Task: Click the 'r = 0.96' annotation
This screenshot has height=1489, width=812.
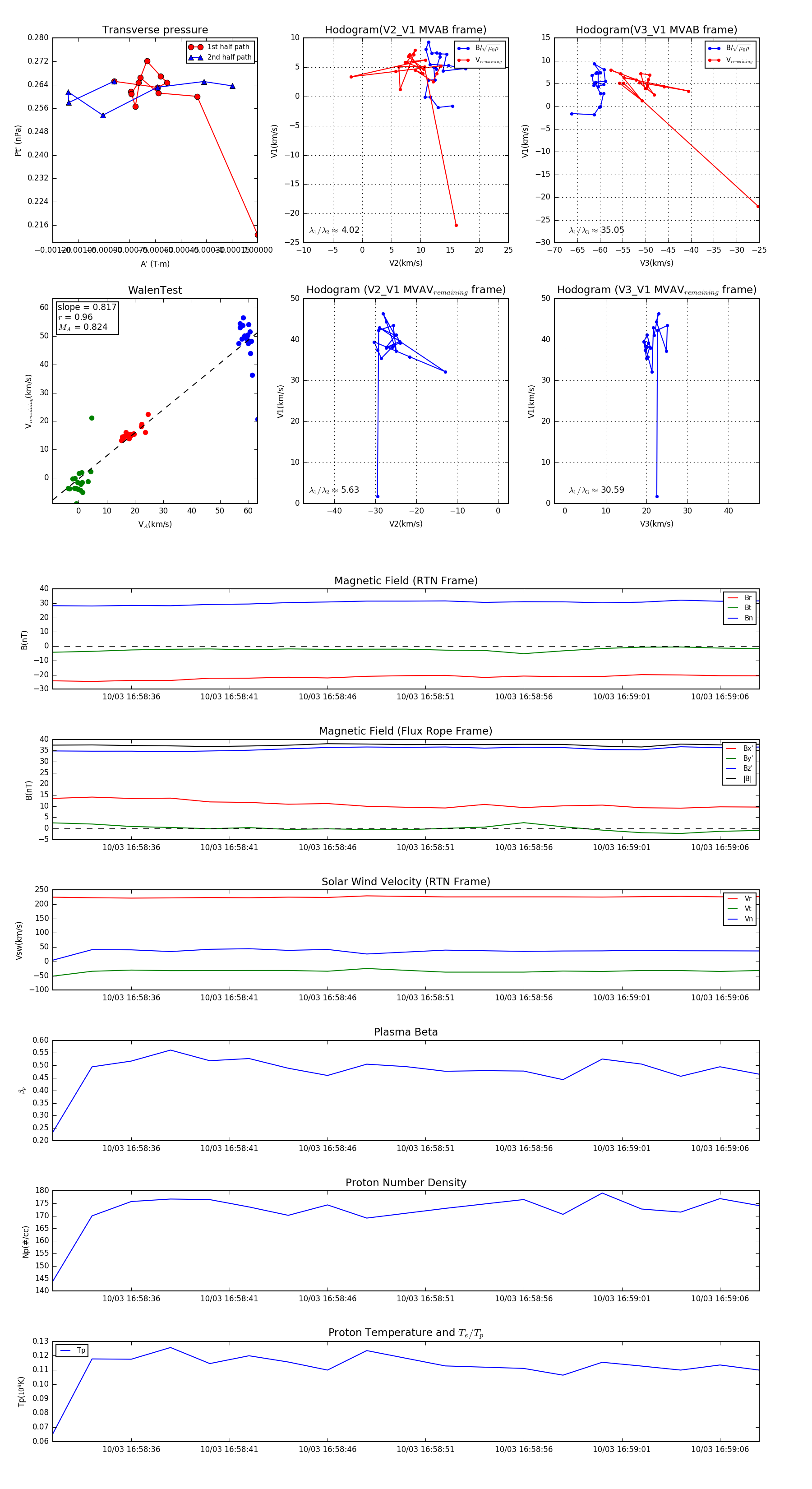Action: tap(75, 317)
